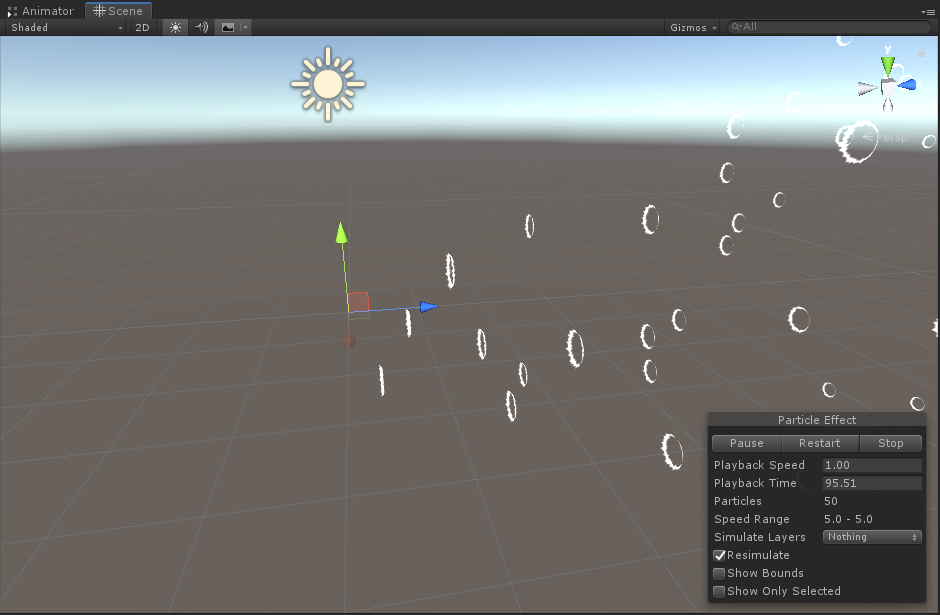Click the blue Z axis cone on orientation gizmo

[x=907, y=85]
